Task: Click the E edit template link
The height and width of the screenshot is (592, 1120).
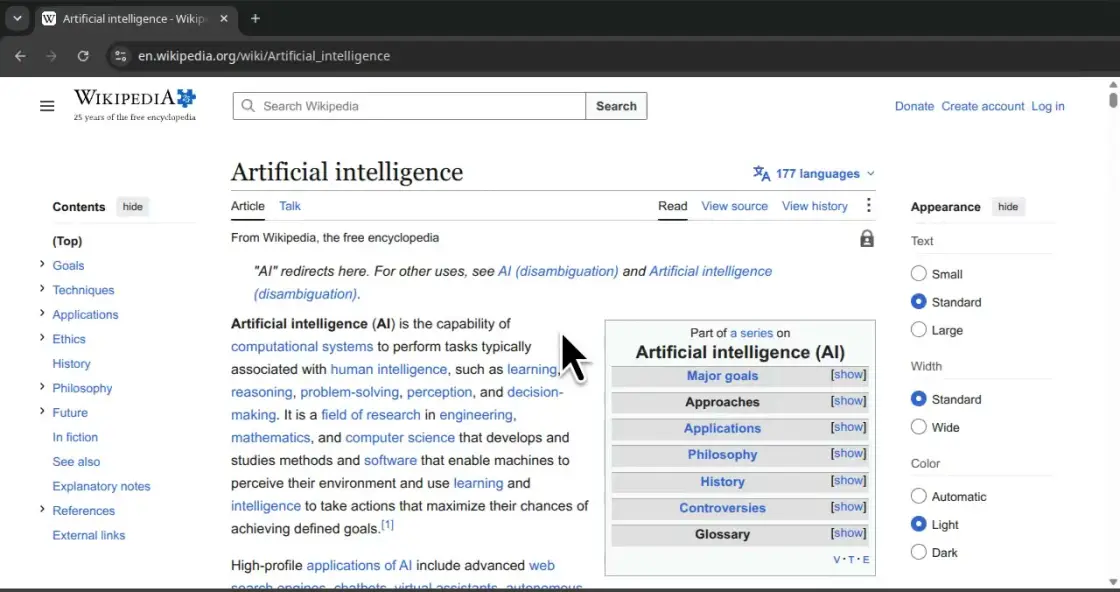Action: 866,559
